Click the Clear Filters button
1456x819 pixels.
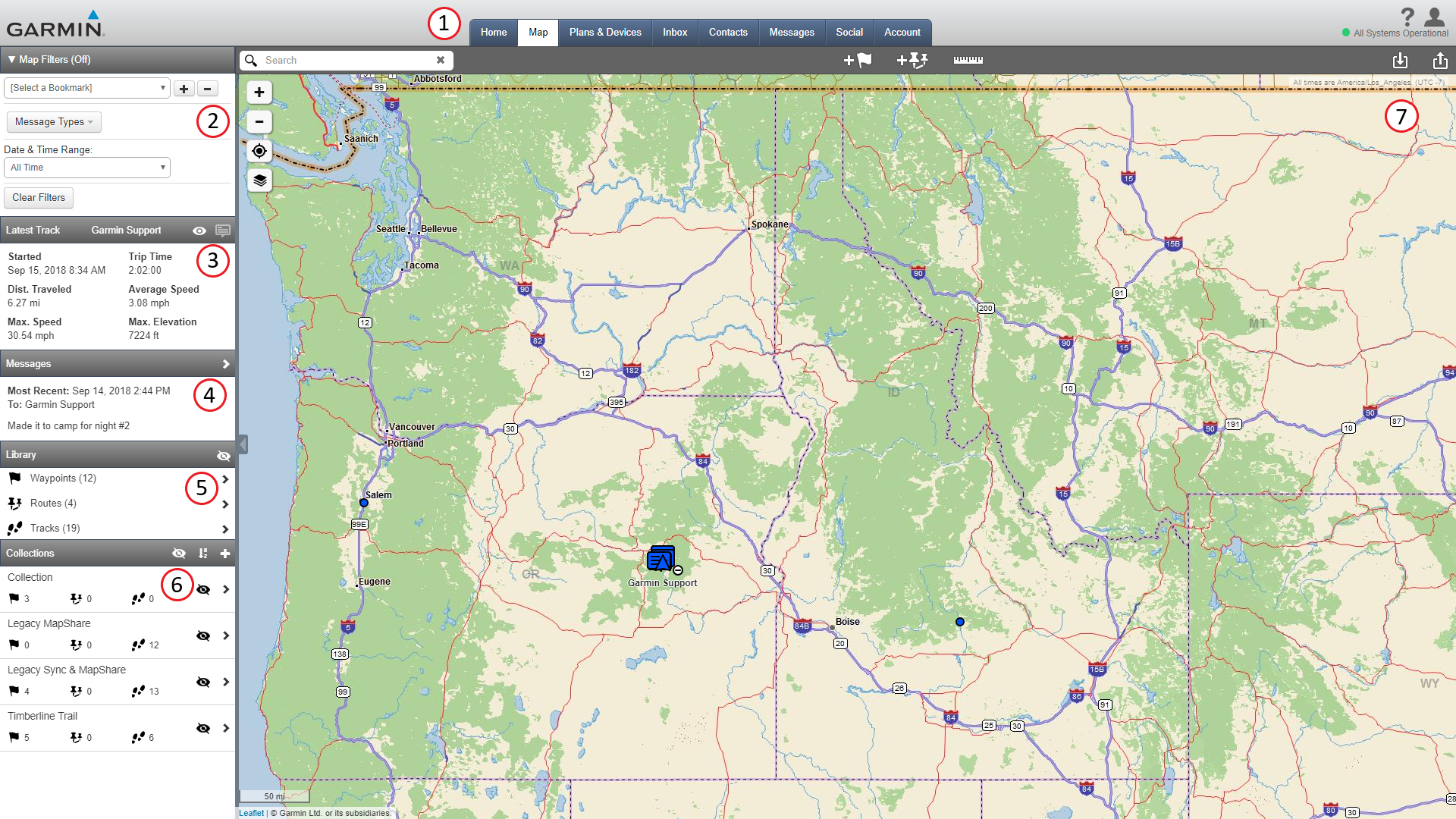tap(39, 198)
